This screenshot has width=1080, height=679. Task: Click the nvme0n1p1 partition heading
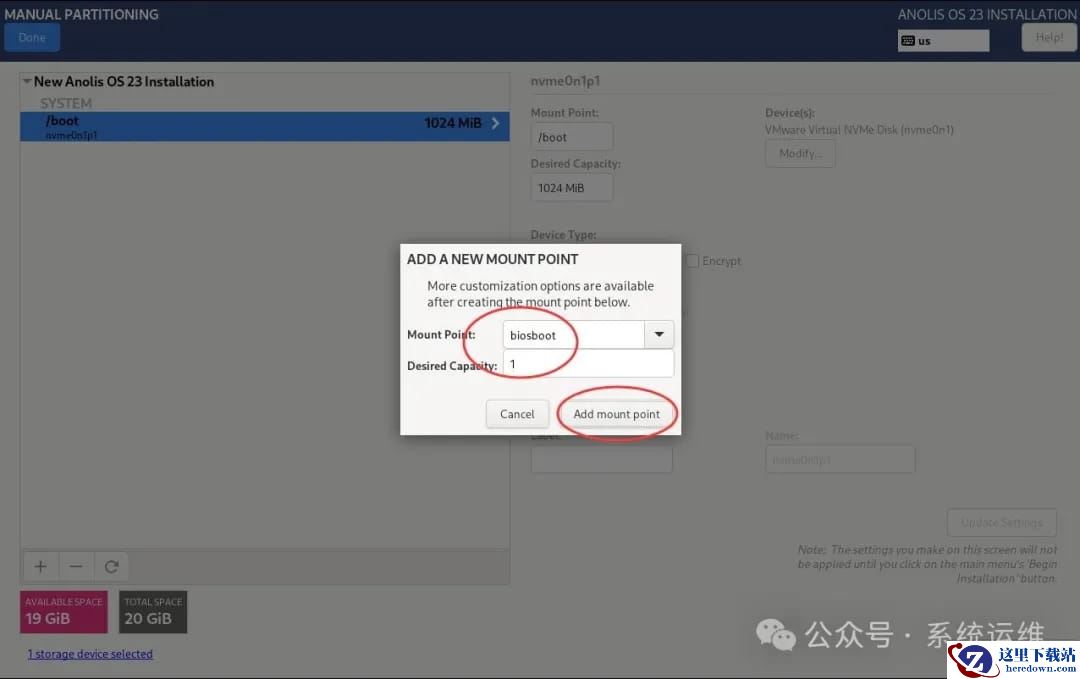click(565, 81)
